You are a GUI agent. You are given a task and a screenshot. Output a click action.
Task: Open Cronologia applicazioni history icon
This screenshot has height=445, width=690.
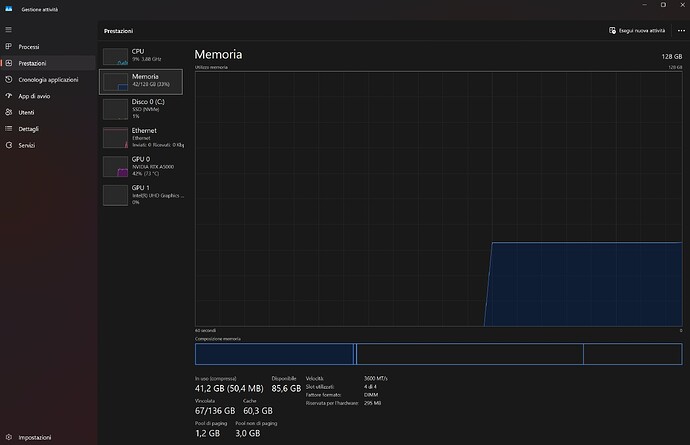8,80
